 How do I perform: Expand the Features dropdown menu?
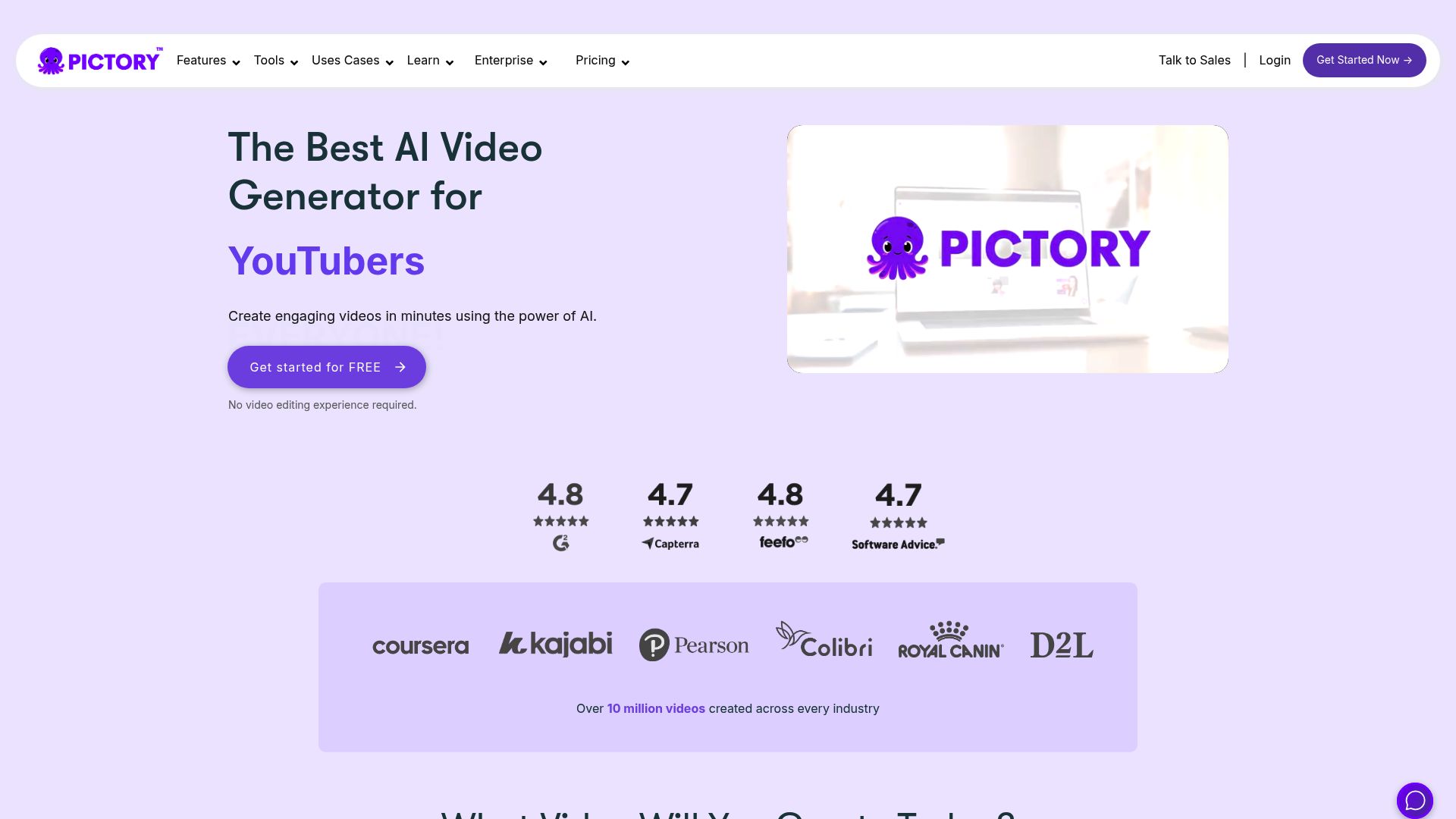pos(209,61)
